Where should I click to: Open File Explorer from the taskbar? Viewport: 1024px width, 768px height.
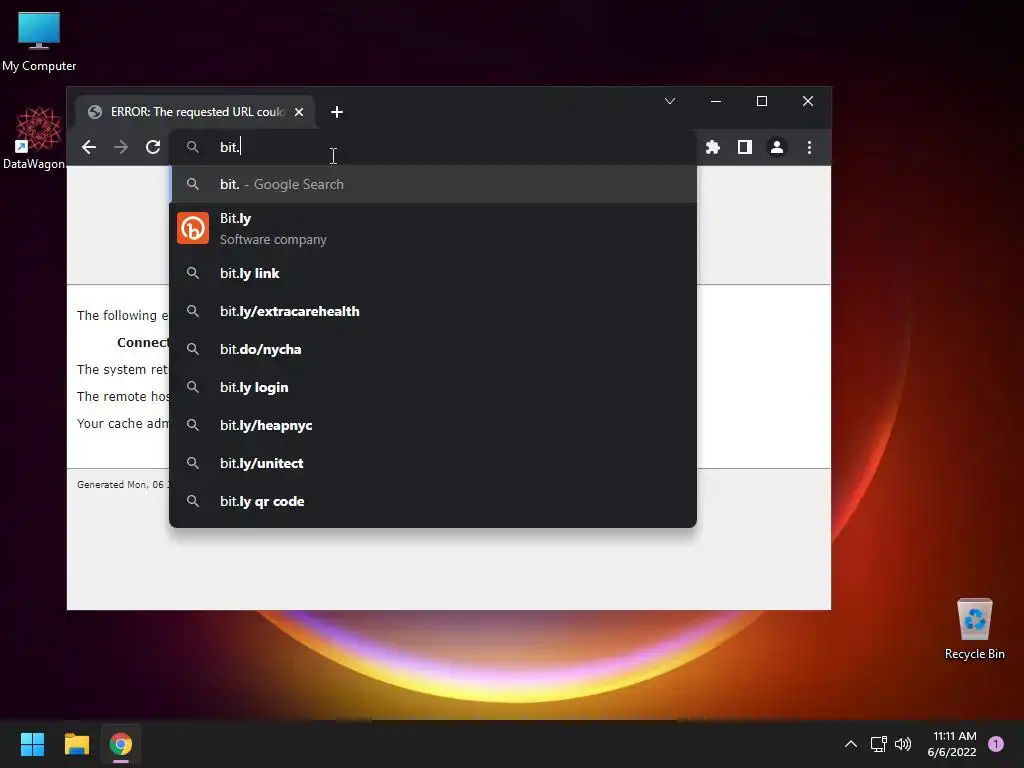(76, 744)
